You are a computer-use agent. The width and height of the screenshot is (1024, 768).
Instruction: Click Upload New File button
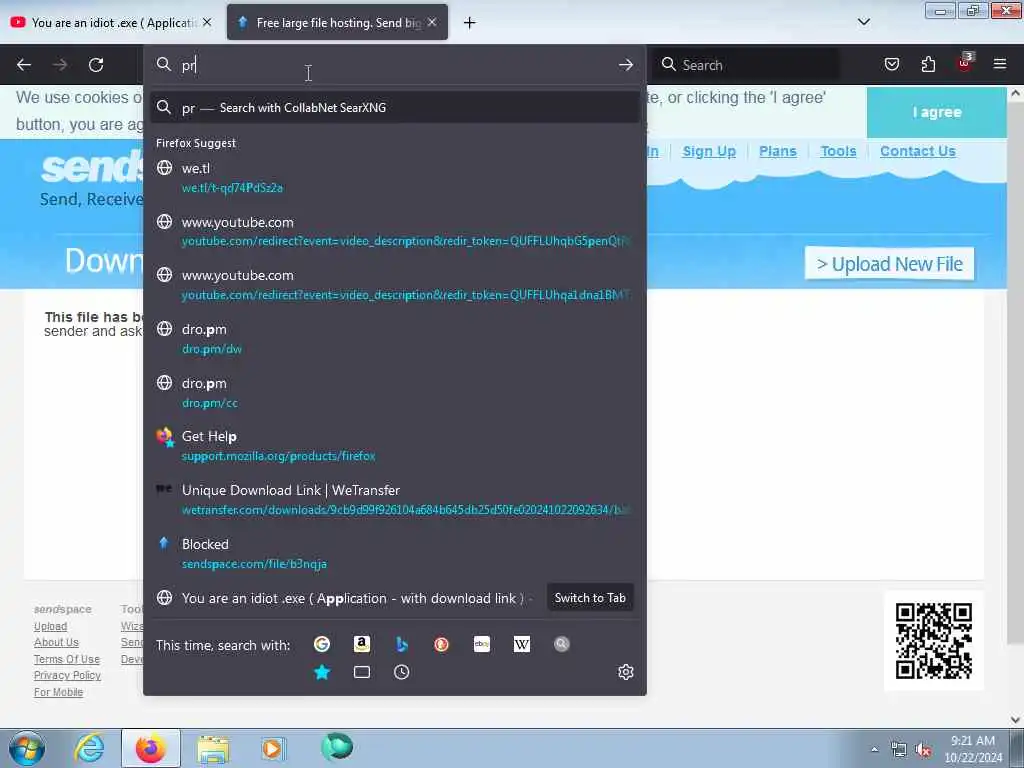pos(889,264)
